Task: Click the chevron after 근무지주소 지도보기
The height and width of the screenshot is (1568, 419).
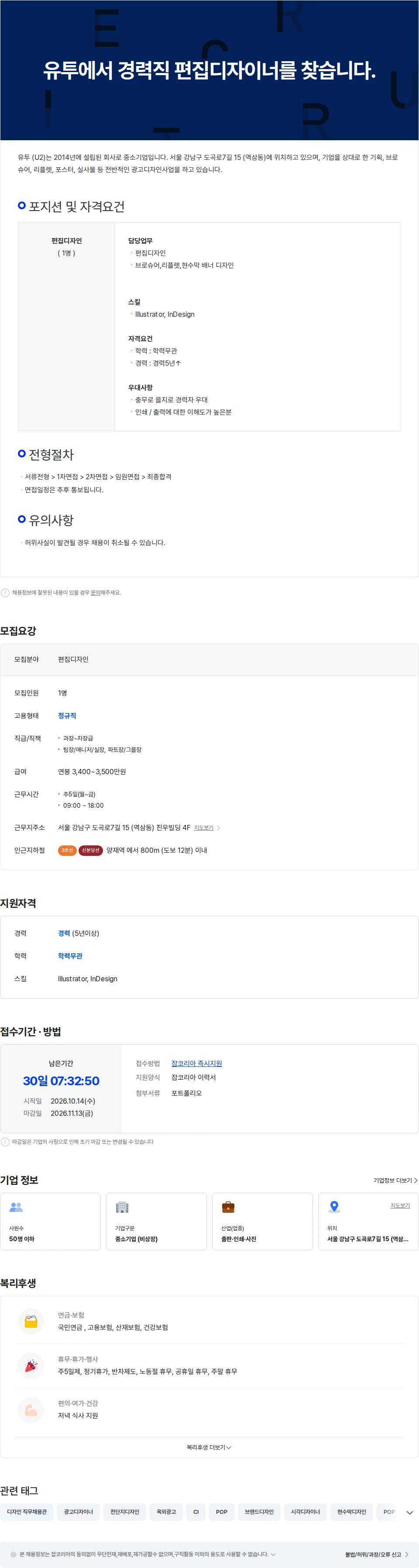Action: point(218,828)
